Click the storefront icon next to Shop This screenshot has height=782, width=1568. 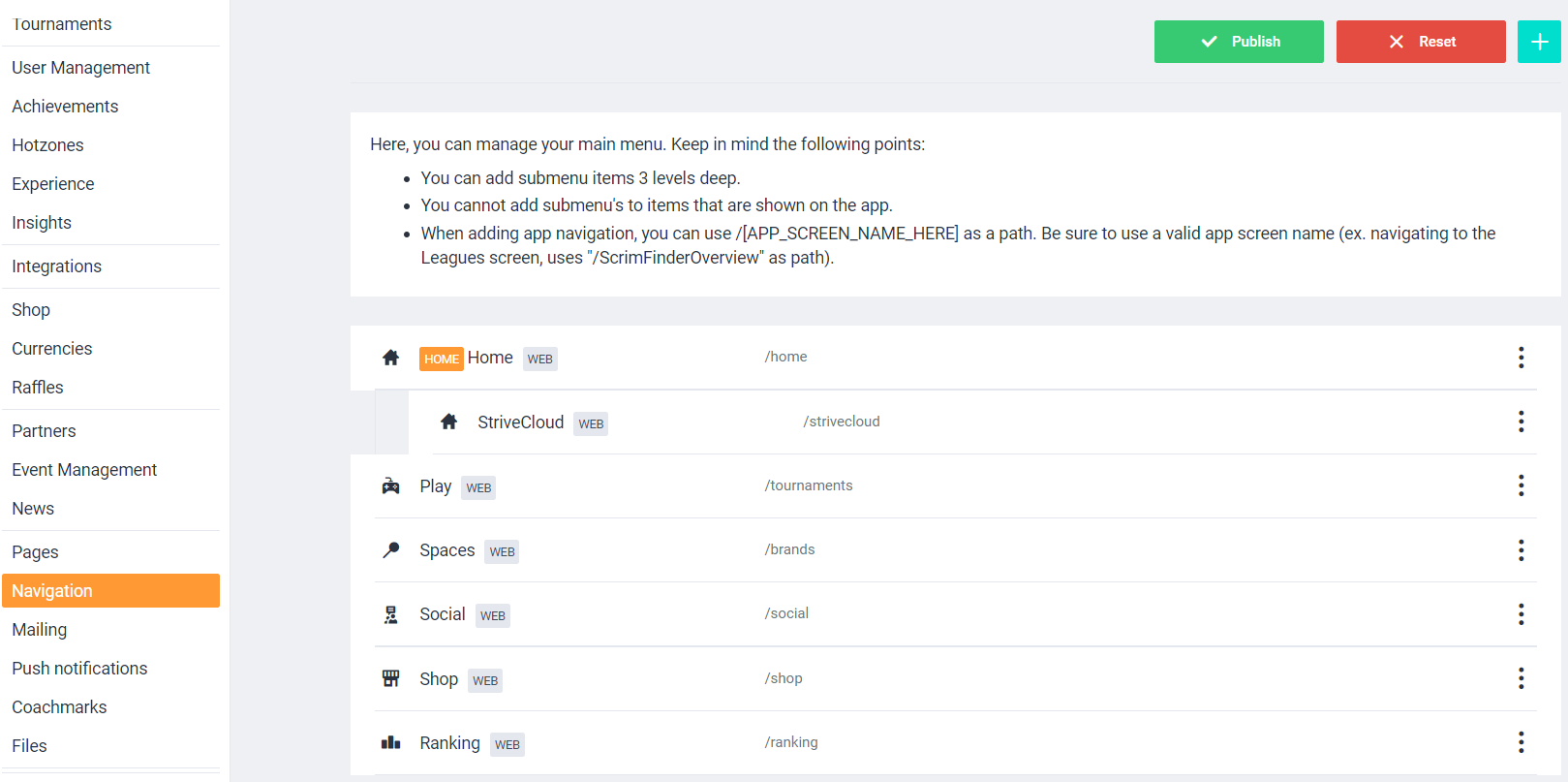(x=390, y=678)
